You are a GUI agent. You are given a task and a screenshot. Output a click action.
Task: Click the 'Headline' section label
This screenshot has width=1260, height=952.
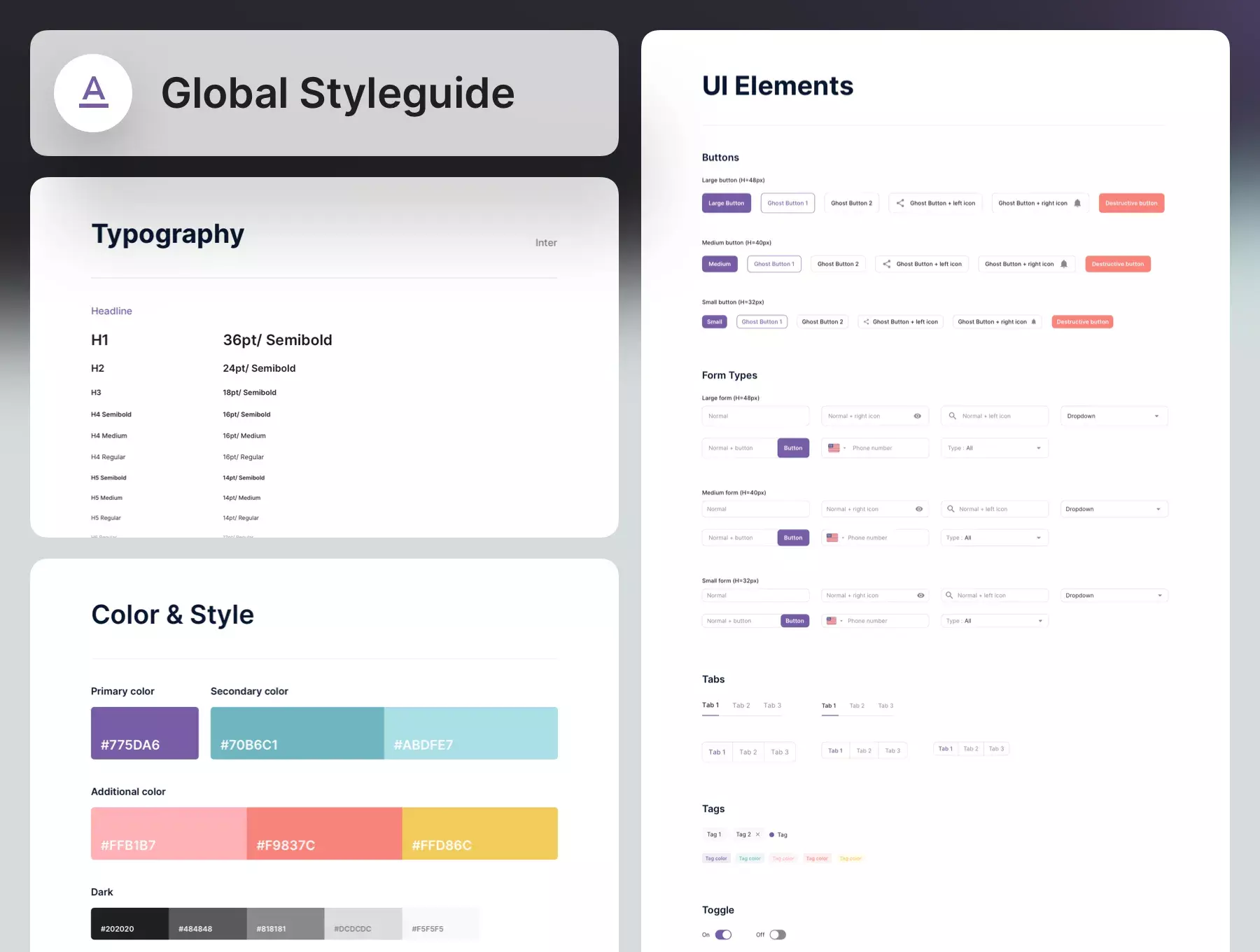(111, 311)
